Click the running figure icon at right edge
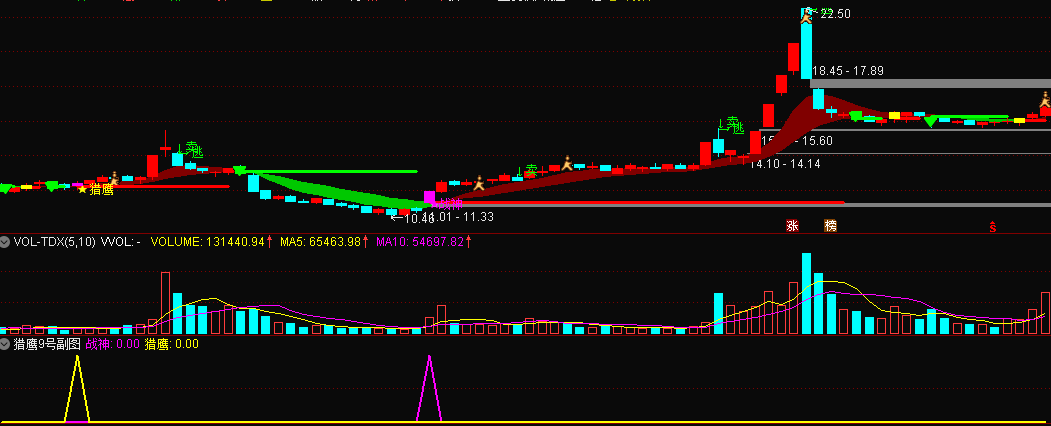 click(x=1045, y=100)
